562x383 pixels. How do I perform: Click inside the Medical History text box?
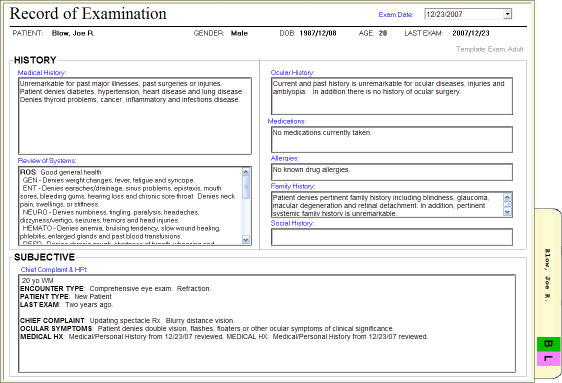pos(135,116)
